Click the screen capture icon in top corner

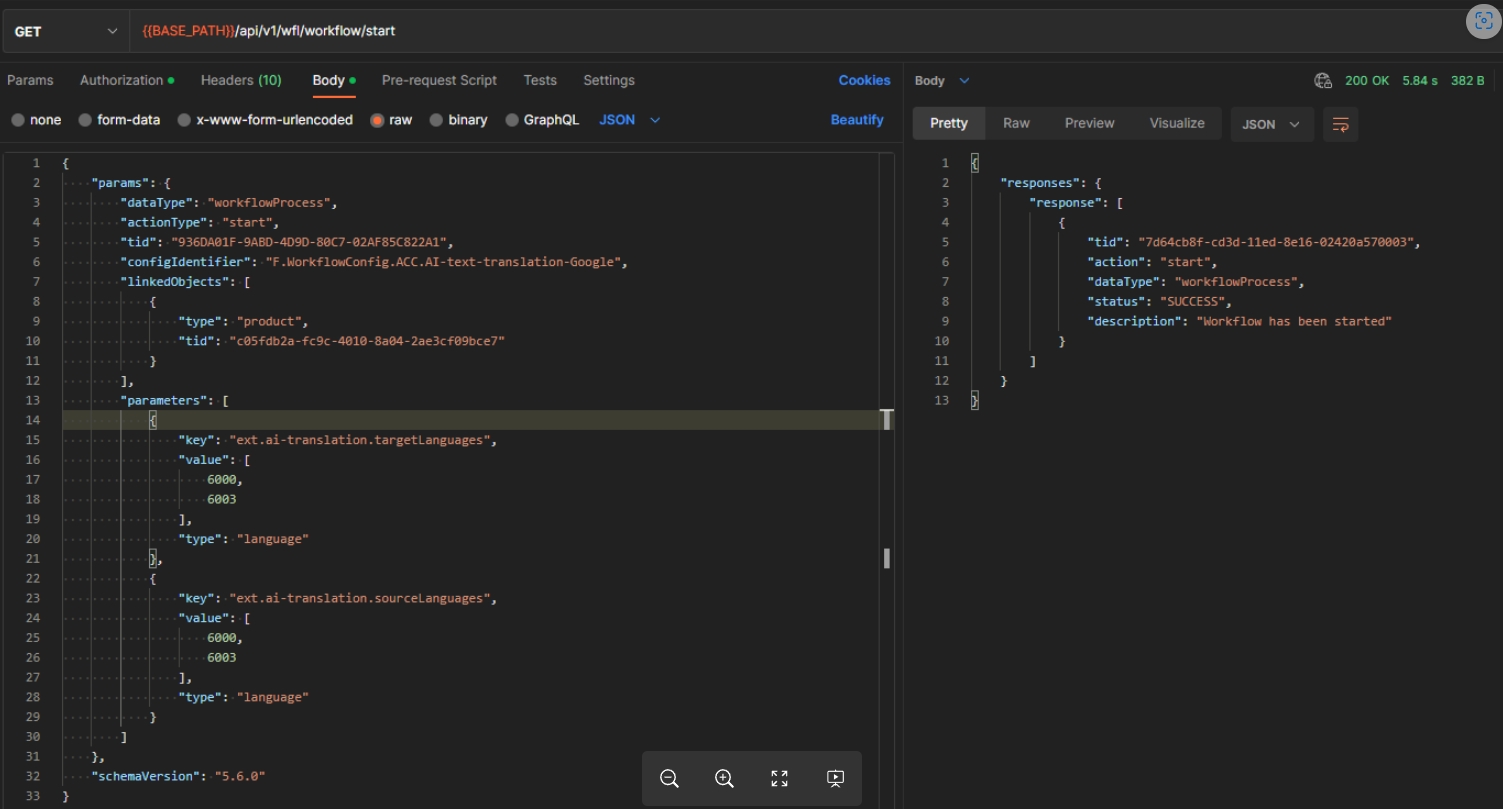tap(1483, 23)
